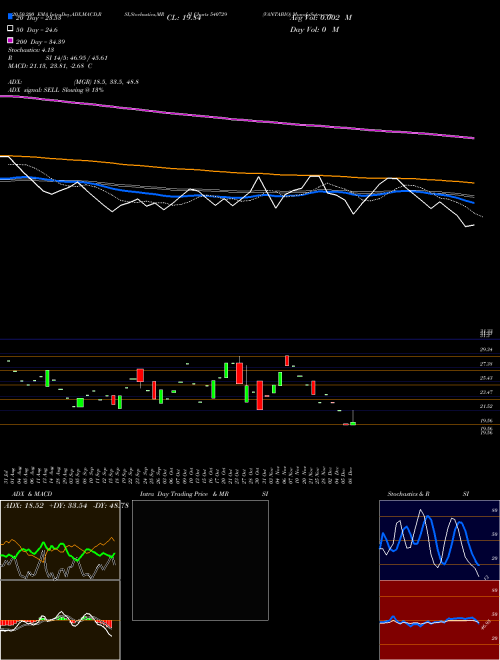Click the 23.47 price axis label
Screen dimensions: 500x660
point(486,392)
